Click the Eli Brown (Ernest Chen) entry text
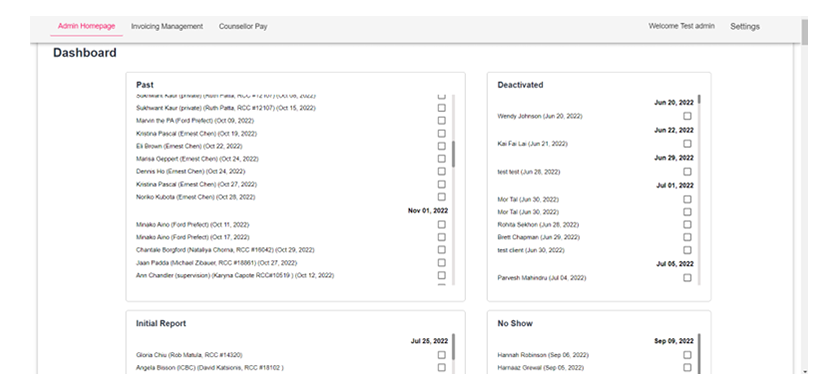The height and width of the screenshot is (390, 834). [189, 146]
